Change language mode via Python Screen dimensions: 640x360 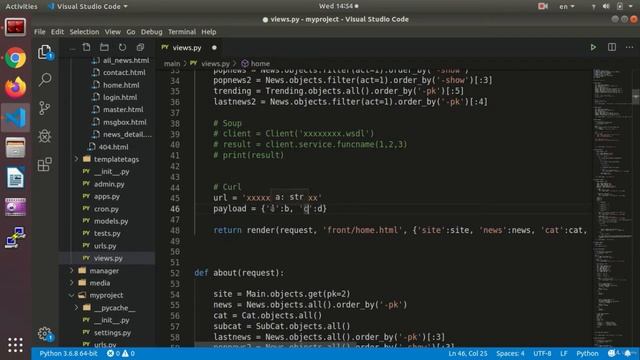point(587,353)
